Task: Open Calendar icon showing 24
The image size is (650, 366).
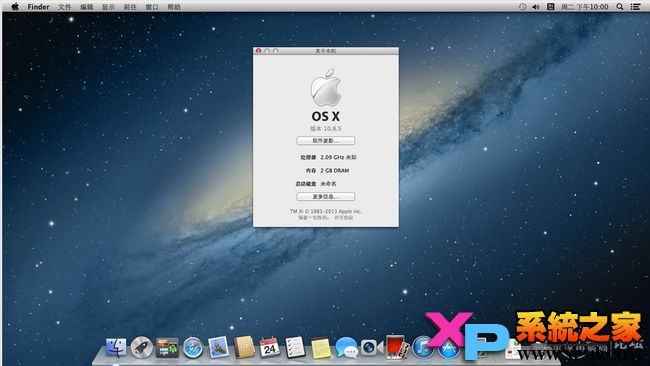Action: click(x=270, y=347)
